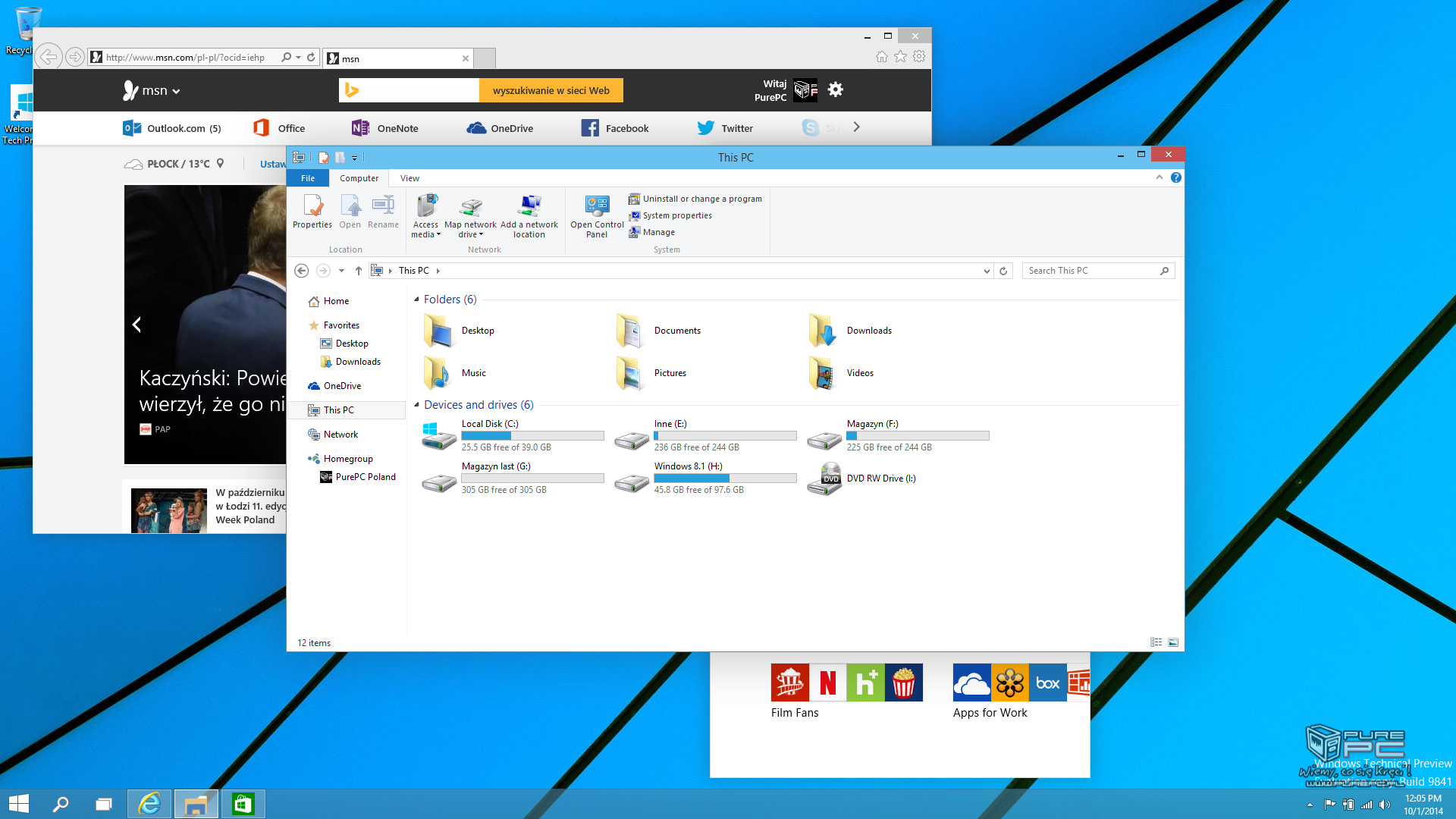This screenshot has height=819, width=1456.
Task: Open the Pictures folder
Action: click(651, 373)
